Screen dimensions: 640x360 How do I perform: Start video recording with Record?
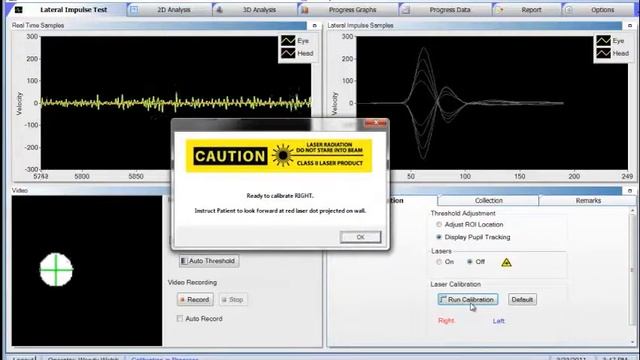click(x=195, y=300)
